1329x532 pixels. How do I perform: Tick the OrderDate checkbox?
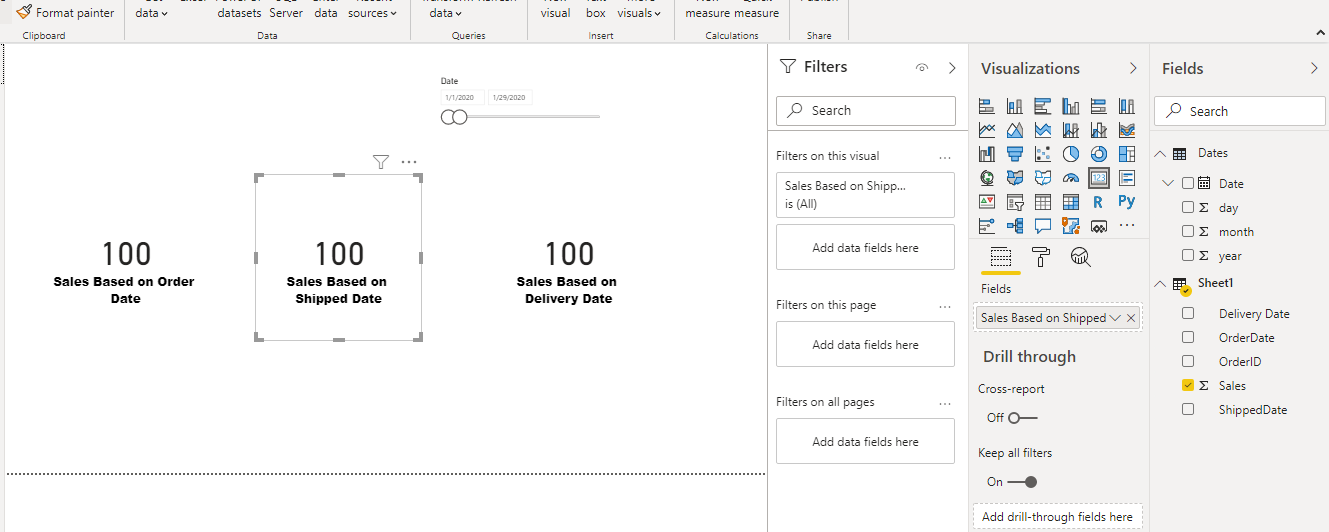pyautogui.click(x=1188, y=338)
